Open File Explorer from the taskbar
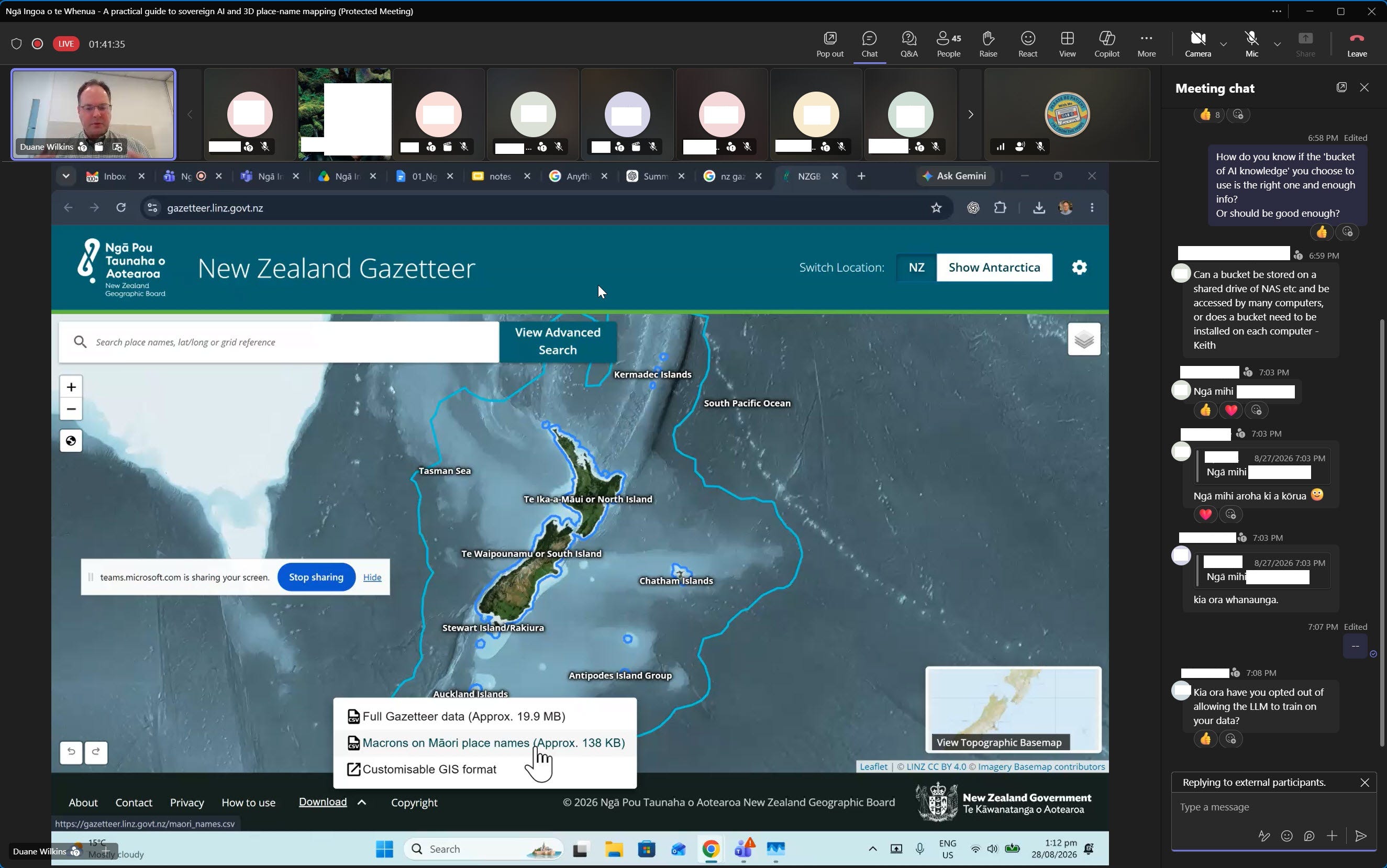The width and height of the screenshot is (1387, 868). point(613,849)
